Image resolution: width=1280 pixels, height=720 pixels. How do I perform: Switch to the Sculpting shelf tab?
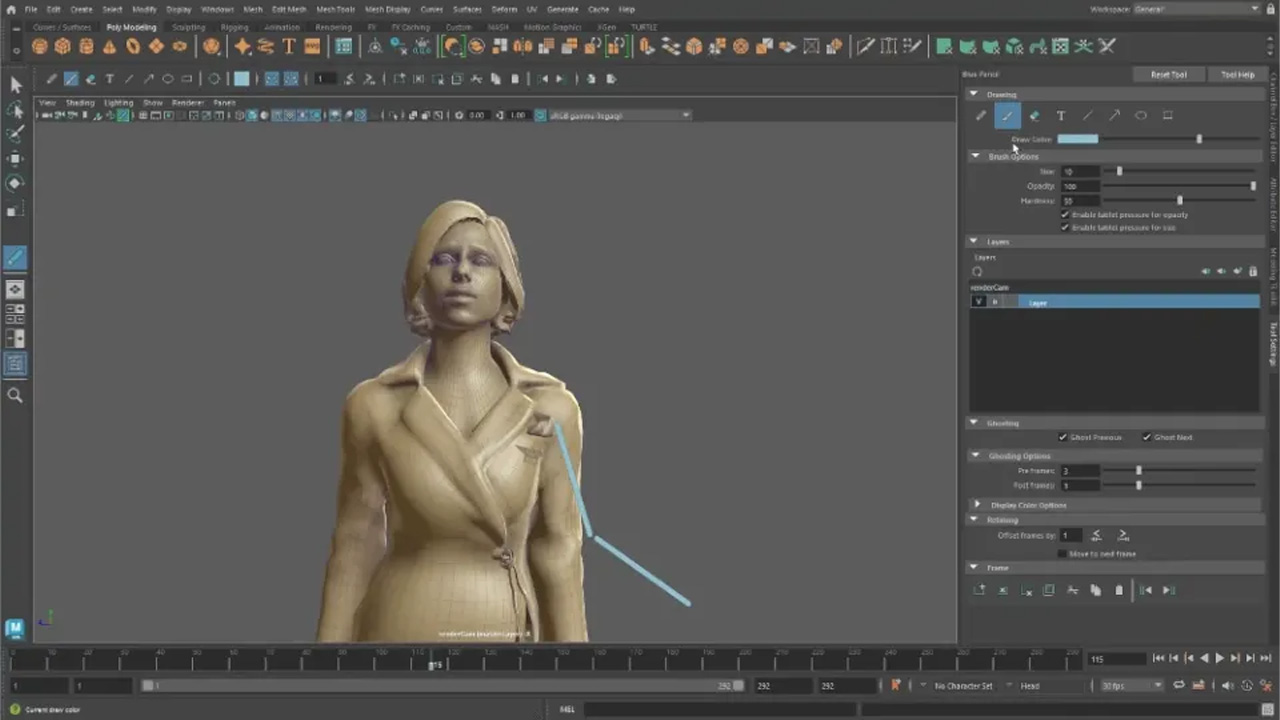coord(188,27)
